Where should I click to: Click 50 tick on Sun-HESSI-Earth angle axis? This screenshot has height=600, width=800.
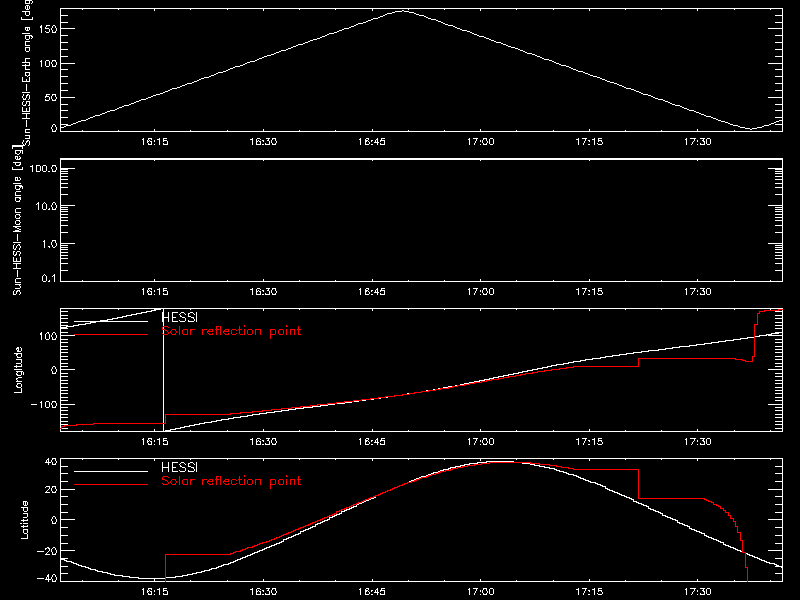[x=52, y=97]
